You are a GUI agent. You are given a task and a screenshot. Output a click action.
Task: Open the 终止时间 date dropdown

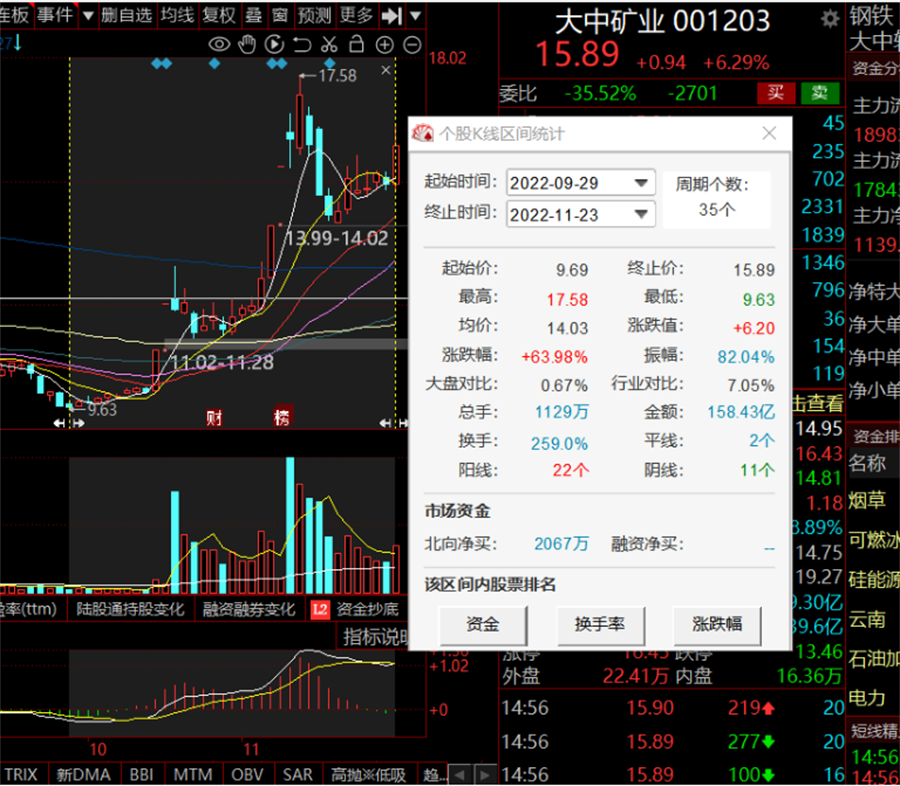[640, 214]
